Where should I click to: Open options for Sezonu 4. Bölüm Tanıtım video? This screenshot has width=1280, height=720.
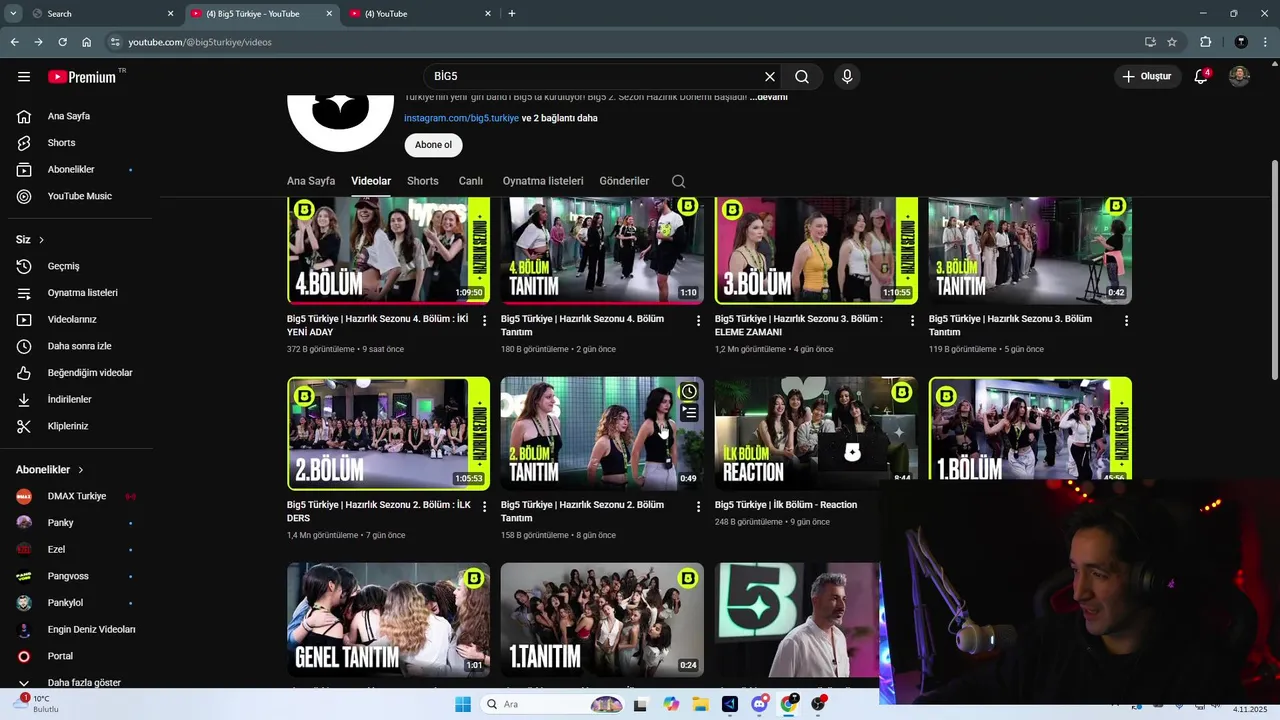pyautogui.click(x=699, y=321)
